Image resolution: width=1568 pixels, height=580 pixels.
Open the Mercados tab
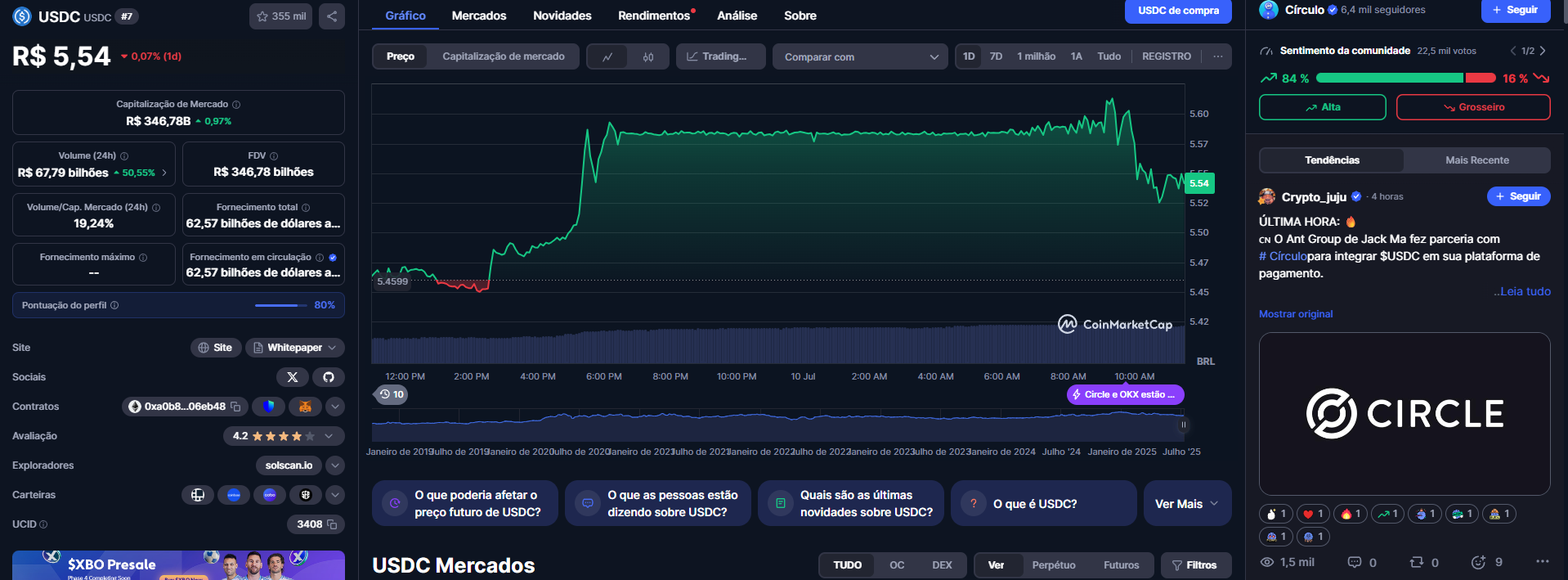coord(479,16)
